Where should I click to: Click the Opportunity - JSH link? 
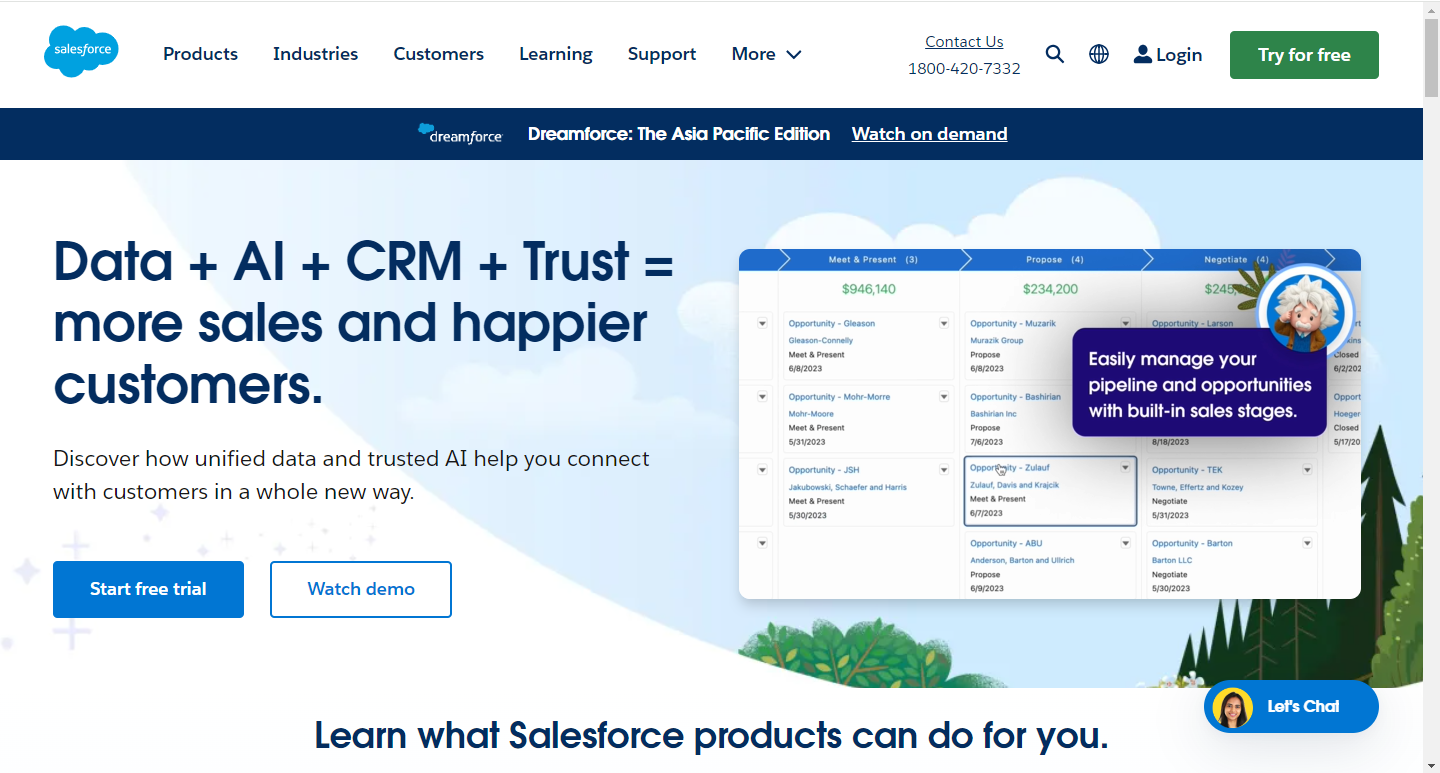point(823,470)
